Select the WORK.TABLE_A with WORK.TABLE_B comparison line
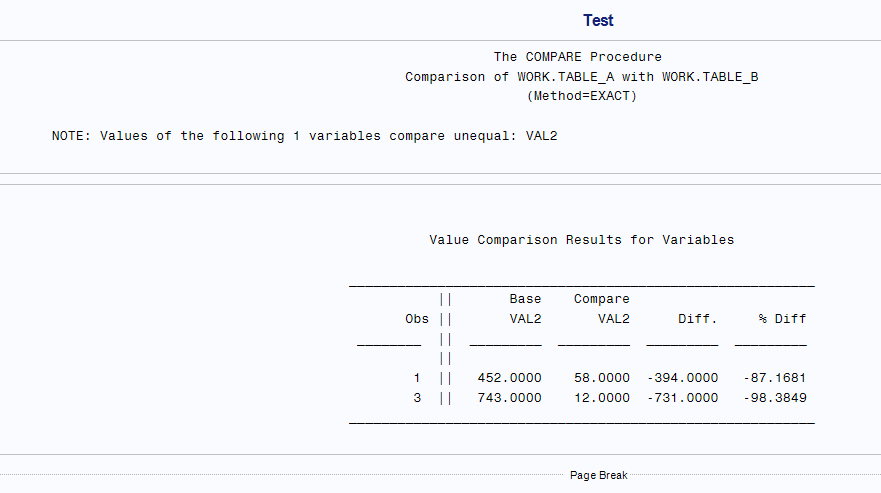 coord(581,77)
